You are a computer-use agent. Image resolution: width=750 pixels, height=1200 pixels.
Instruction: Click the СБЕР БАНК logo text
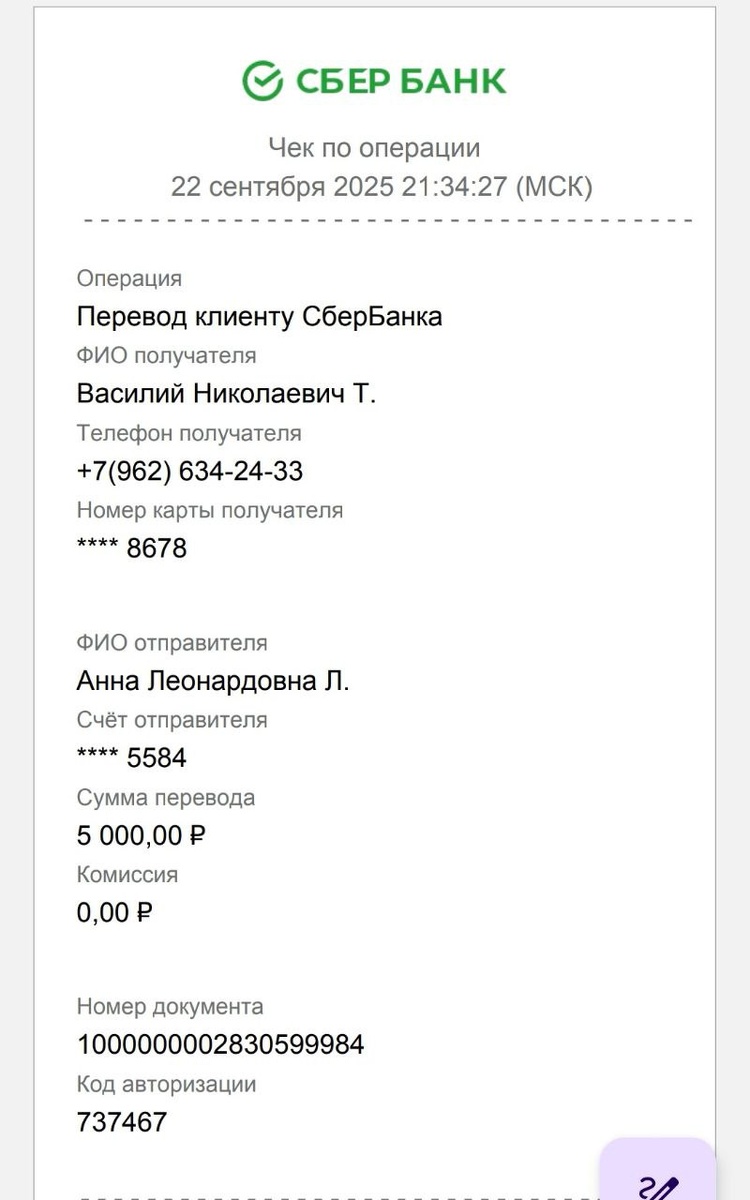(401, 81)
